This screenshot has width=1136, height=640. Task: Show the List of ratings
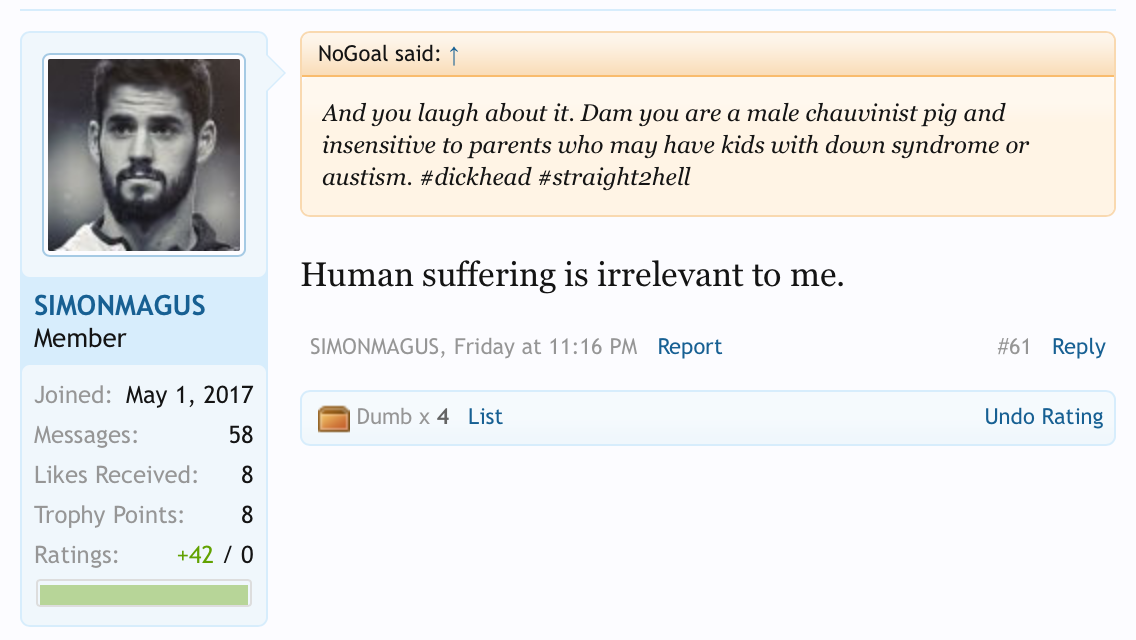click(x=485, y=416)
